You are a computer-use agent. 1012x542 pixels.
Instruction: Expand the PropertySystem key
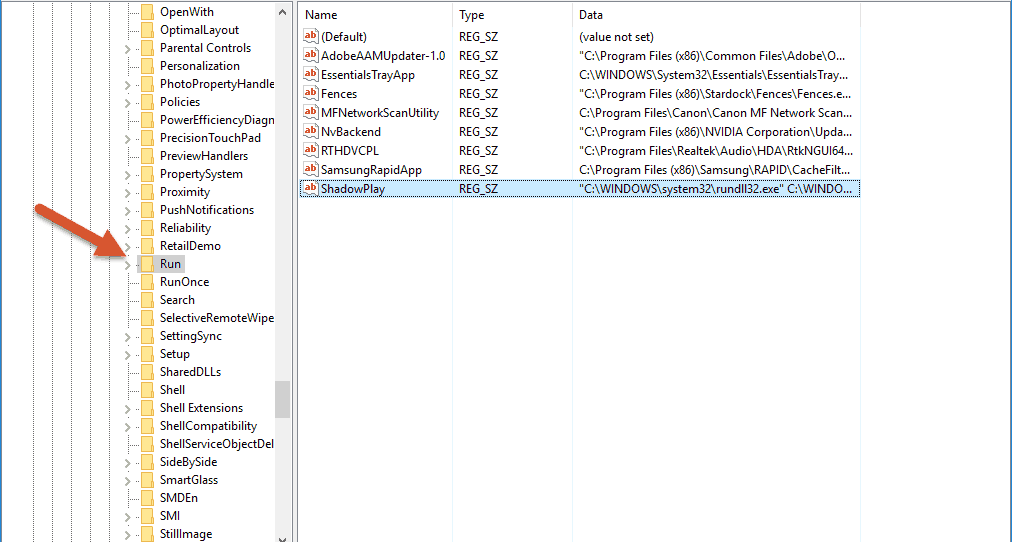tap(128, 175)
